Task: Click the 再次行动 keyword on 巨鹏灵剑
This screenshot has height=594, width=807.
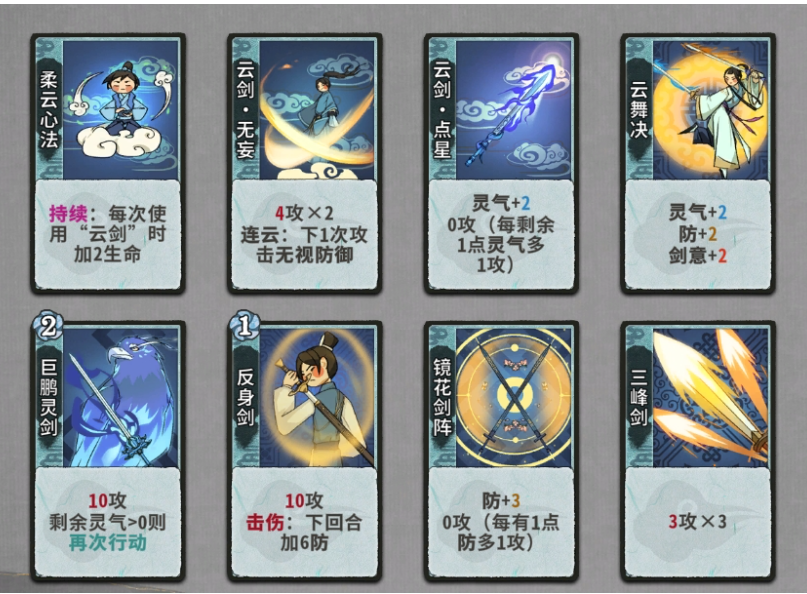Action: tap(108, 543)
